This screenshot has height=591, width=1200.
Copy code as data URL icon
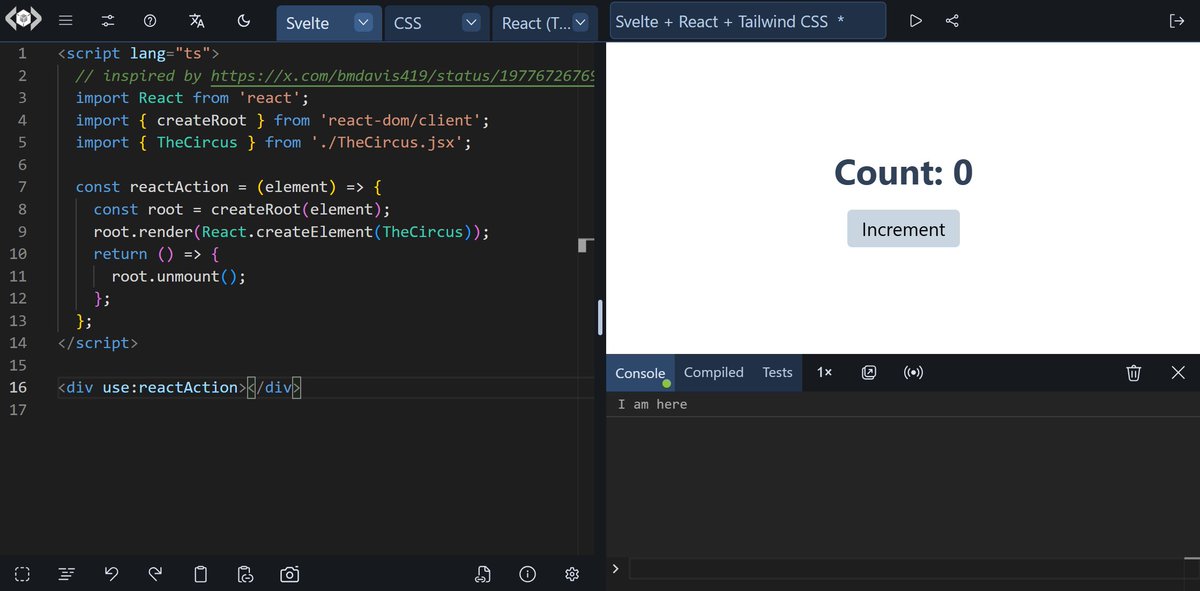coord(245,574)
